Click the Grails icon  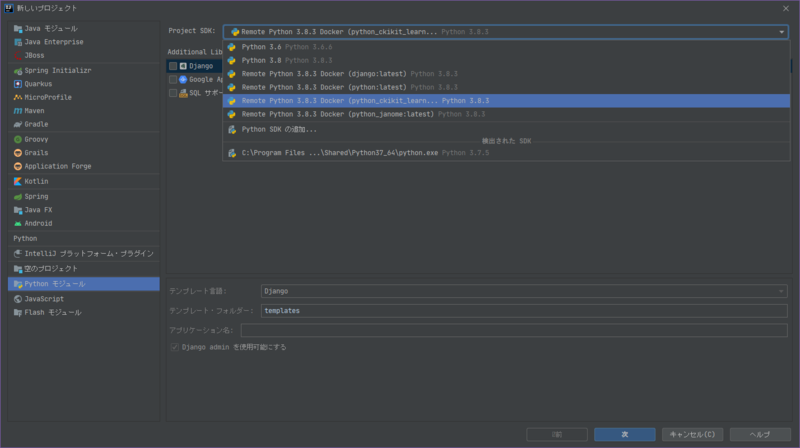(x=18, y=153)
